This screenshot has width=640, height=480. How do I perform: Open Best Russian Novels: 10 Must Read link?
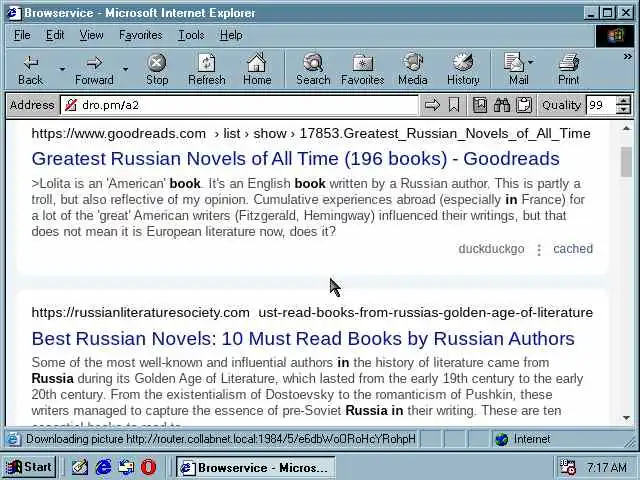tap(303, 339)
